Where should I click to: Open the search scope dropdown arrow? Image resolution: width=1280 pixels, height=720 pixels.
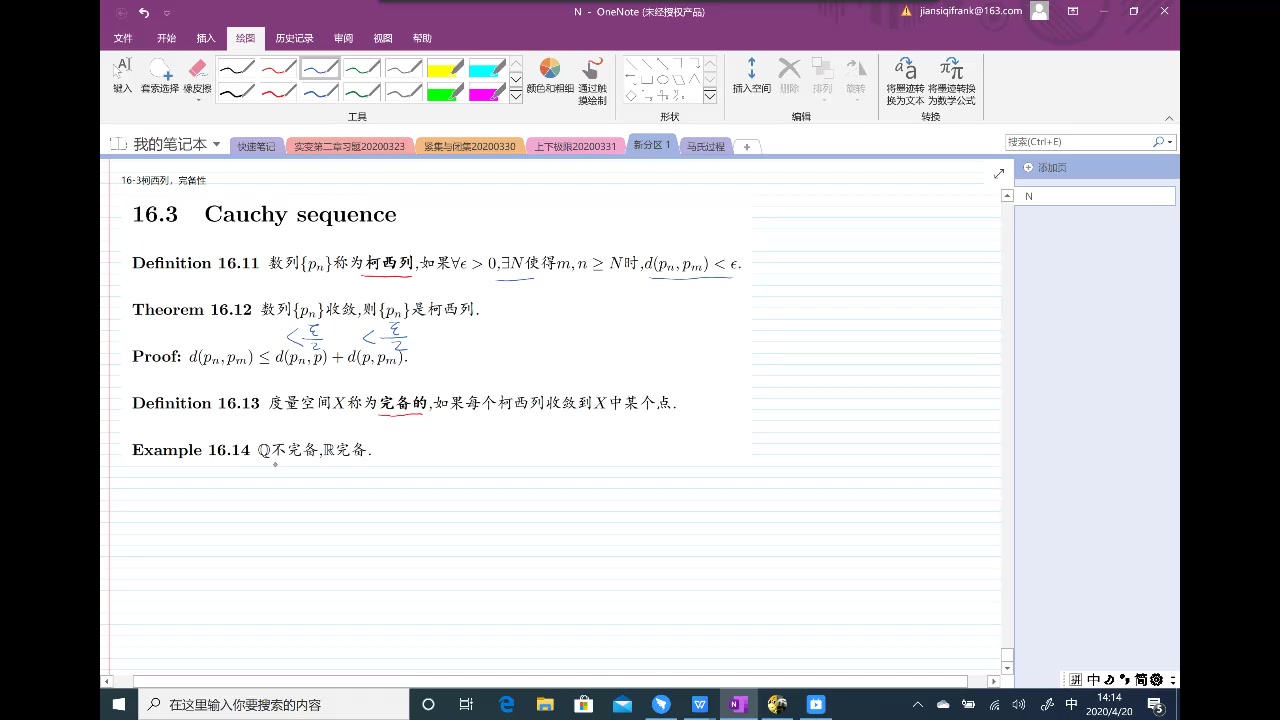[x=1170, y=142]
